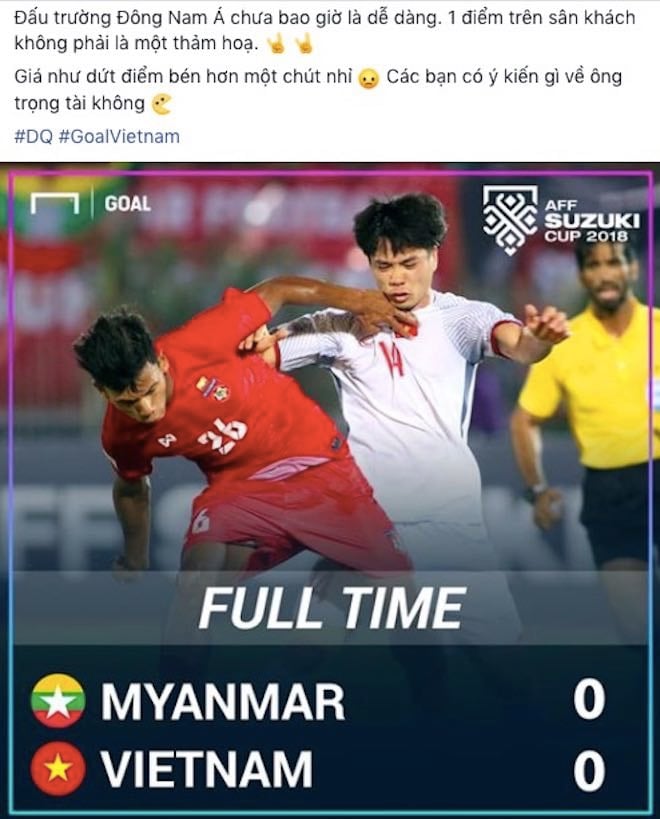The width and height of the screenshot is (660, 819).
Task: Click the first rock hand emoji
Action: (x=277, y=44)
